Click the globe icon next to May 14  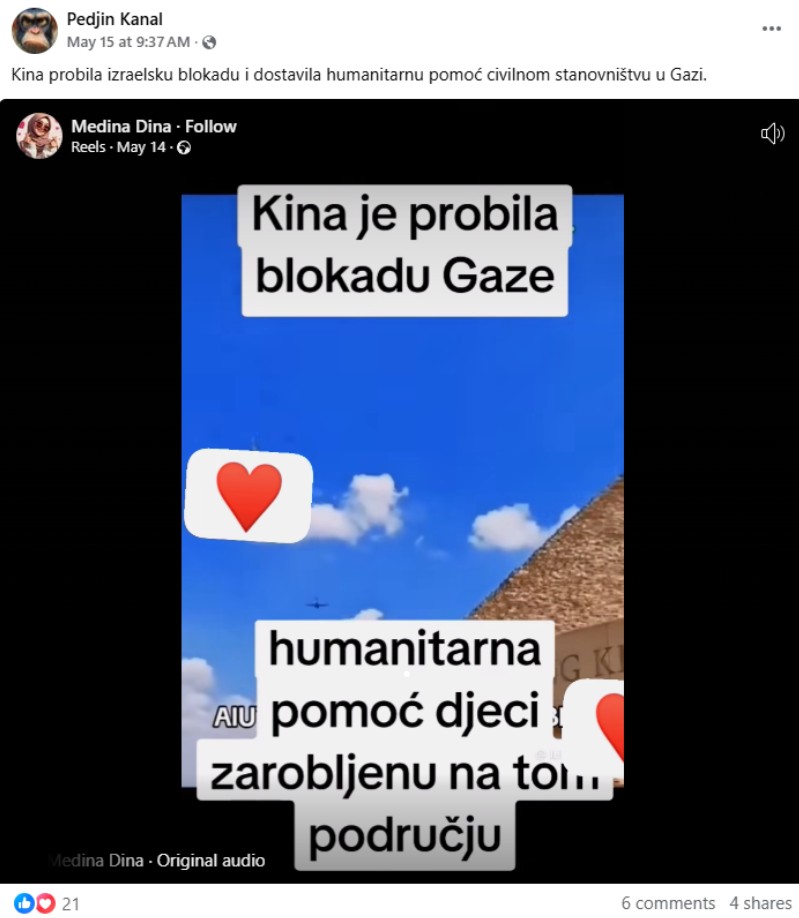click(x=184, y=148)
